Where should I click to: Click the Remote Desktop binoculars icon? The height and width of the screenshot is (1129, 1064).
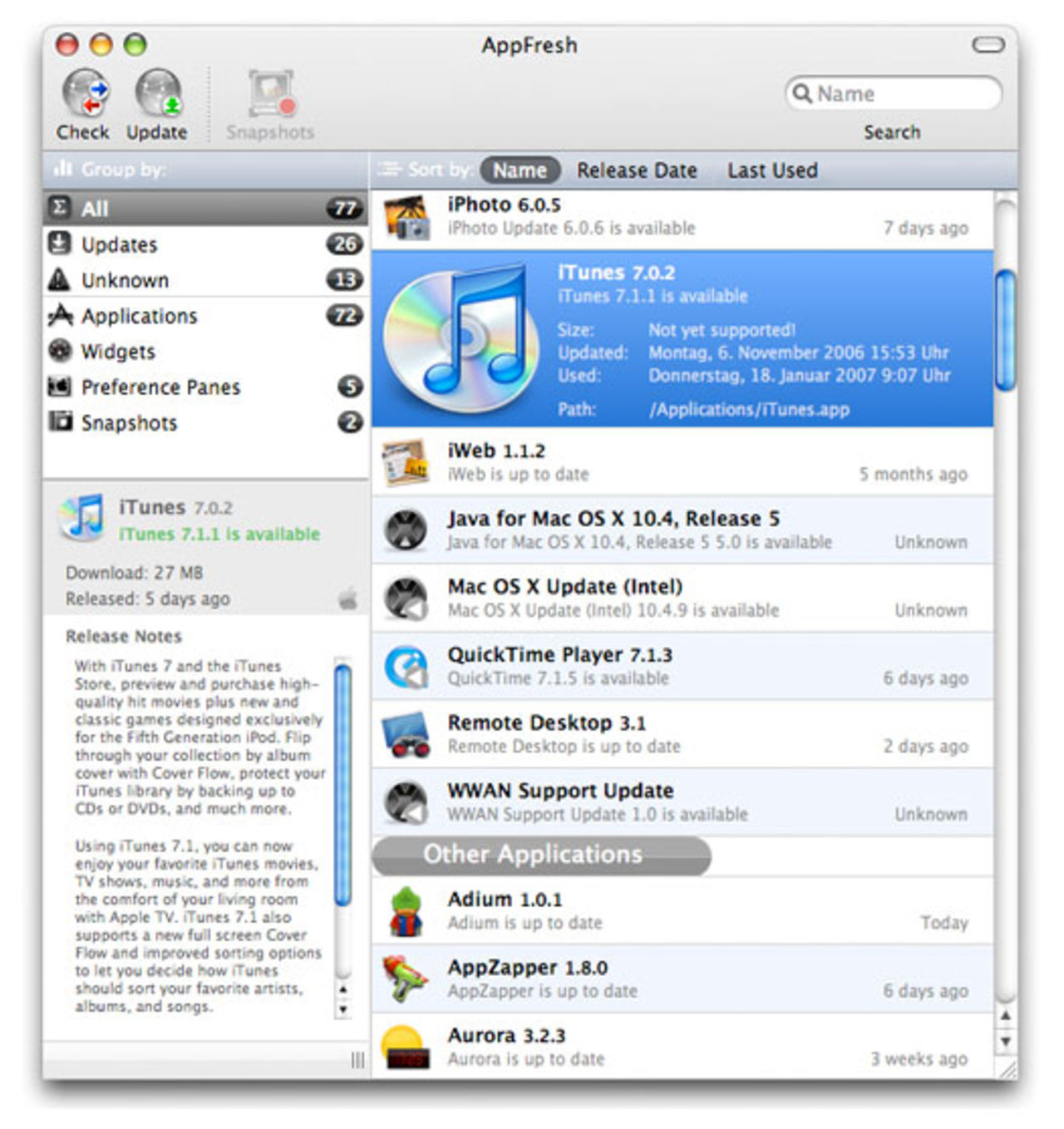(x=406, y=735)
